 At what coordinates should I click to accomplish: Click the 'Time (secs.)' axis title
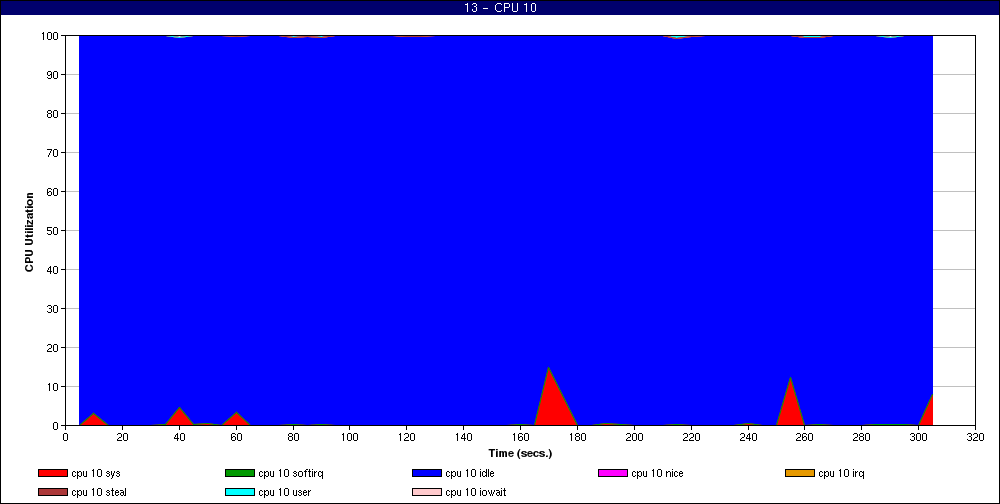520,454
